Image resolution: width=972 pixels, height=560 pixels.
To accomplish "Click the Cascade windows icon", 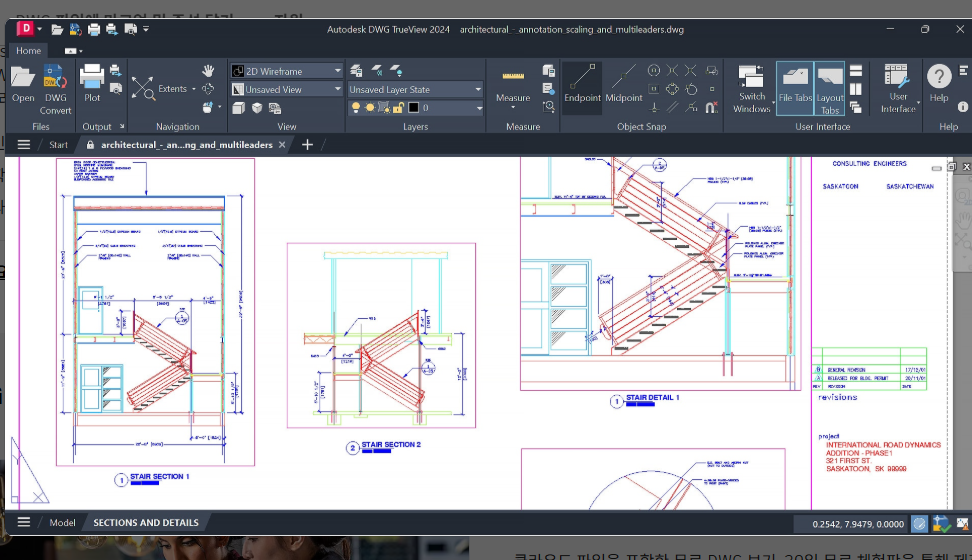I will (x=856, y=108).
